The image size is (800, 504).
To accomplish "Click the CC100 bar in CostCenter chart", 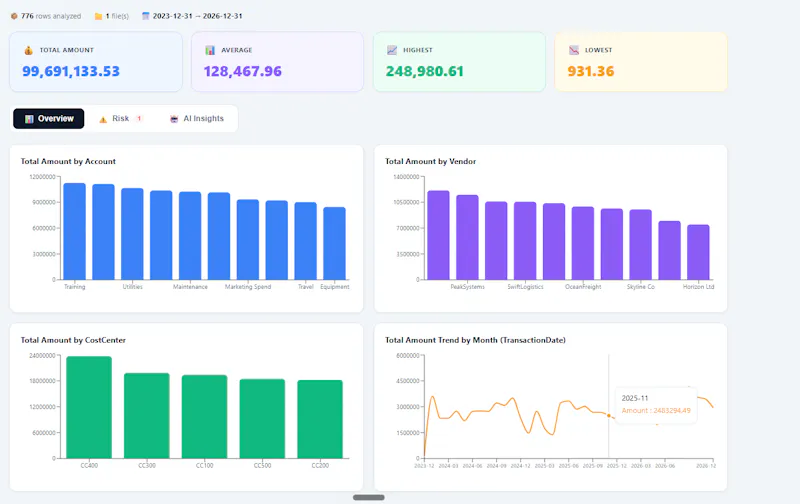I will [x=205, y=417].
